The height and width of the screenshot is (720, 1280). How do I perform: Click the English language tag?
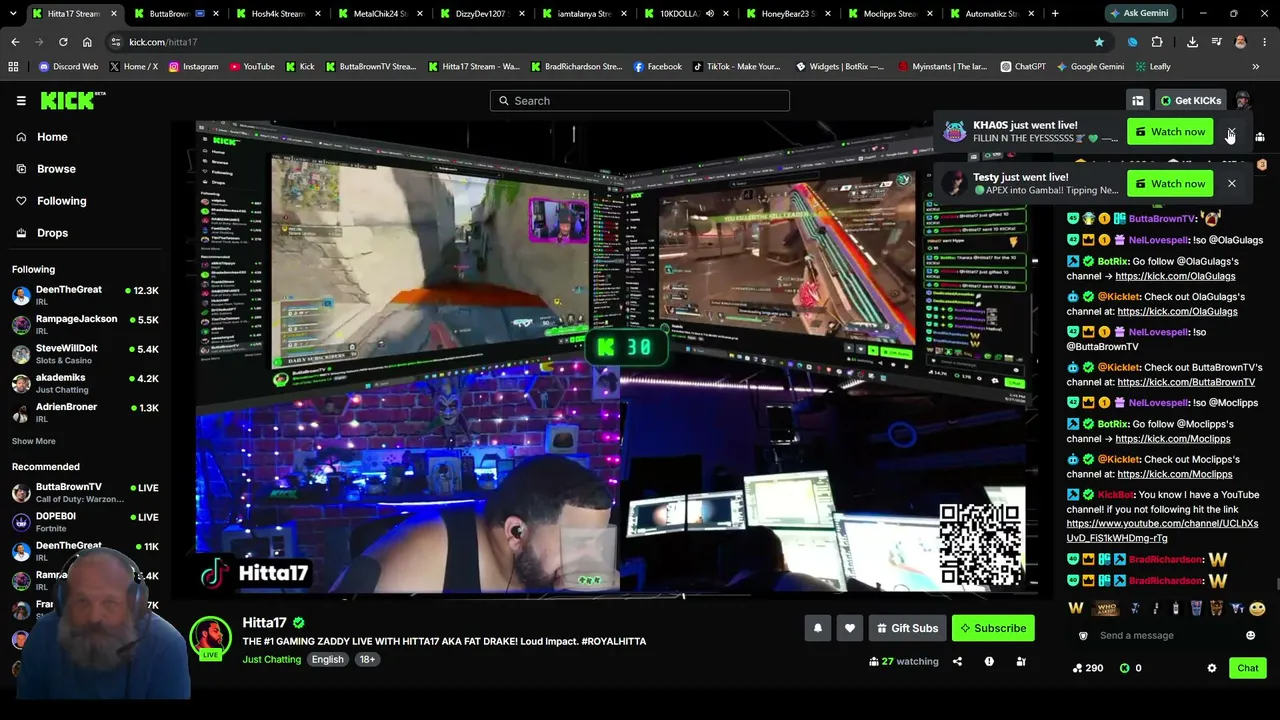[x=327, y=659]
